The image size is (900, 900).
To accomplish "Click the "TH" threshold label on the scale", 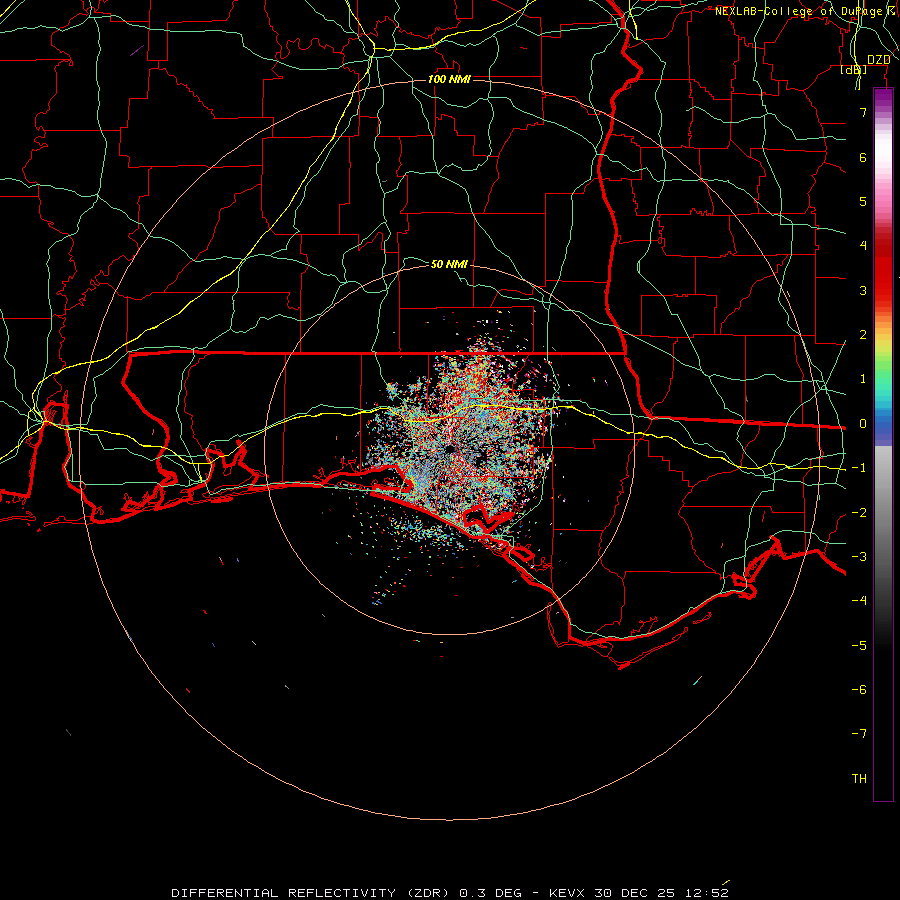I will pos(859,779).
